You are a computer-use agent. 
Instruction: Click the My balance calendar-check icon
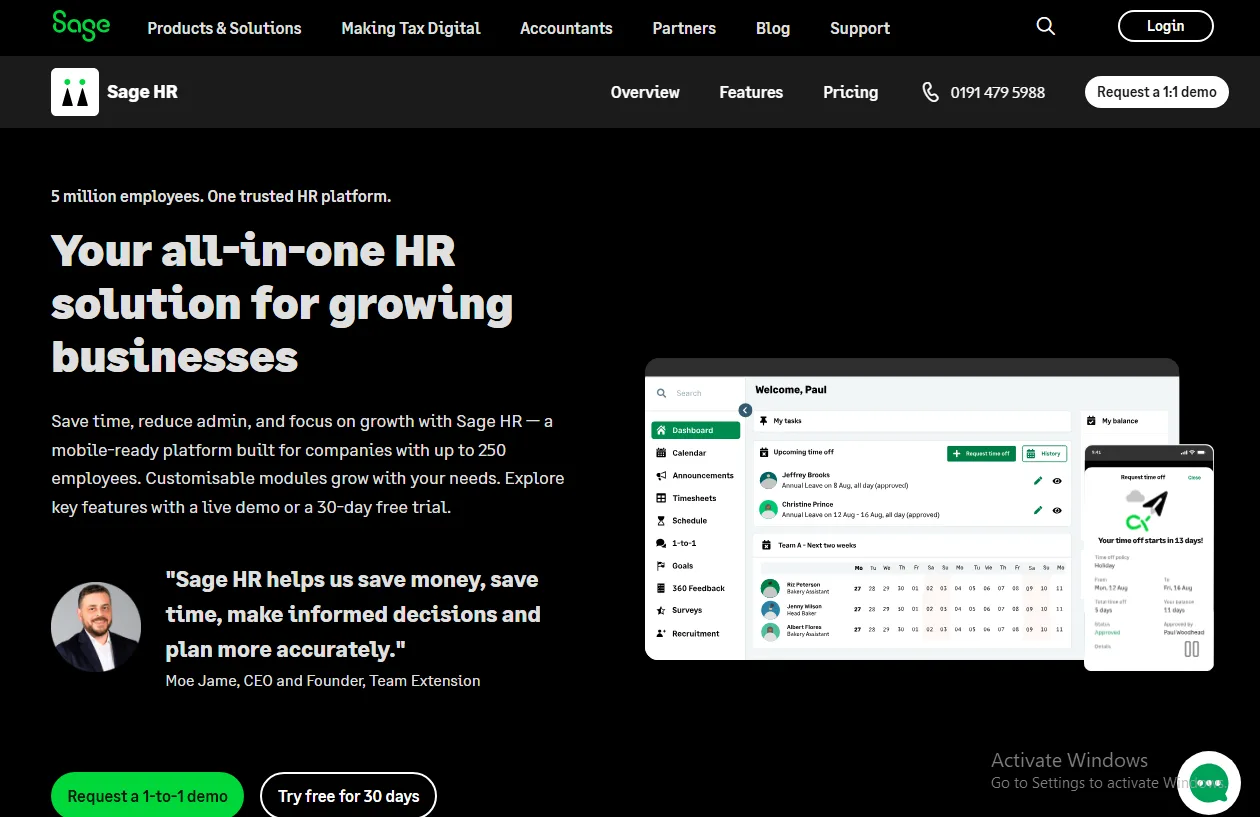click(1092, 421)
